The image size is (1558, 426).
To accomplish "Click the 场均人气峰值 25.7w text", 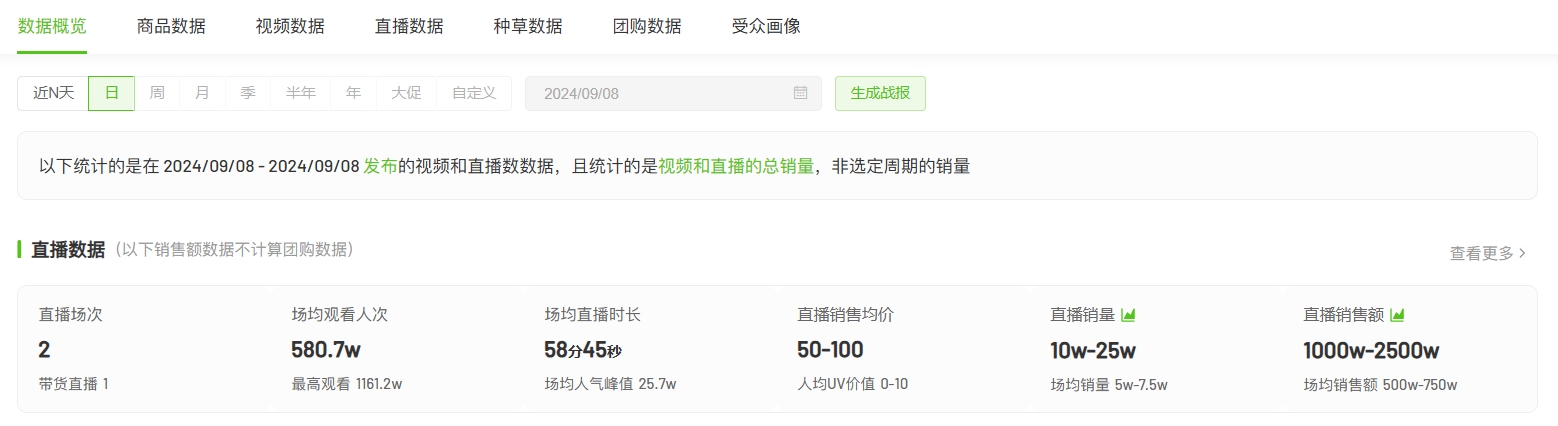I will [x=610, y=384].
